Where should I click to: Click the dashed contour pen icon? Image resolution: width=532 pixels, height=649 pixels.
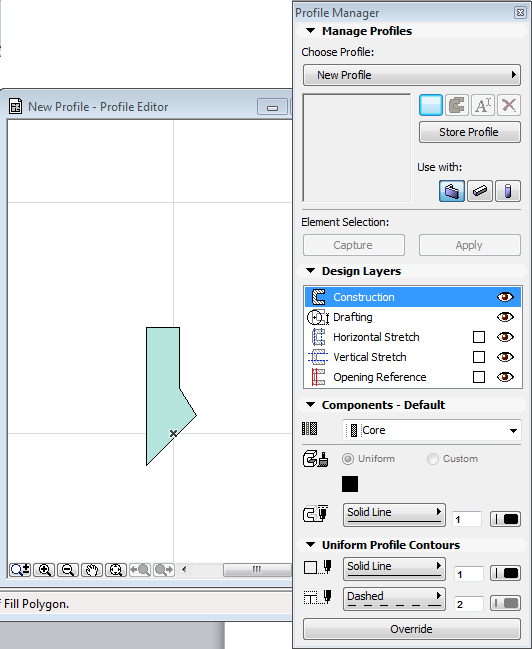[x=318, y=597]
